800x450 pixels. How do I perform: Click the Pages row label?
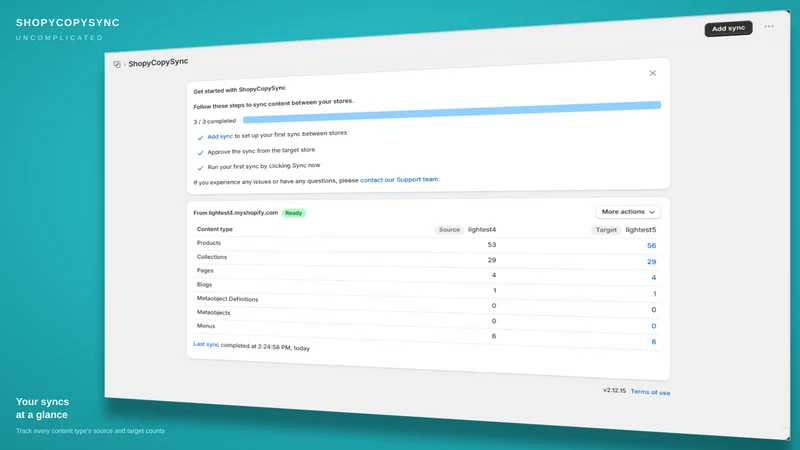205,270
